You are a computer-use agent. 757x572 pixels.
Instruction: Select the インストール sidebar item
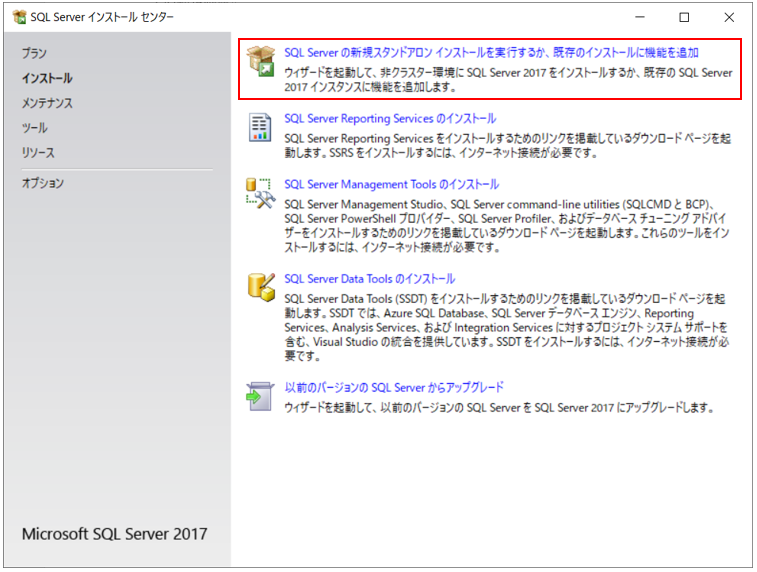pyautogui.click(x=47, y=78)
